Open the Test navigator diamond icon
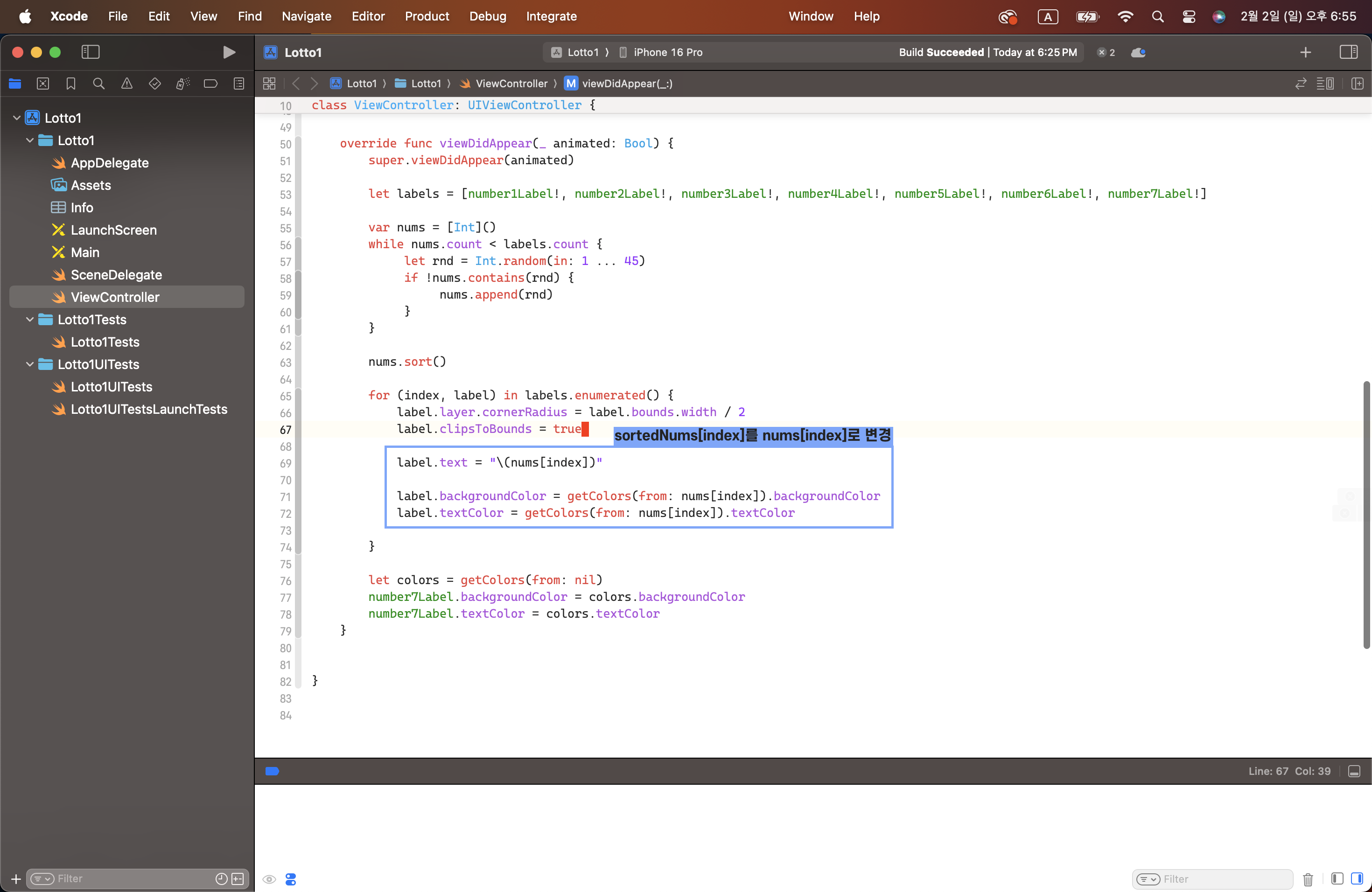This screenshot has height=892, width=1372. [154, 84]
